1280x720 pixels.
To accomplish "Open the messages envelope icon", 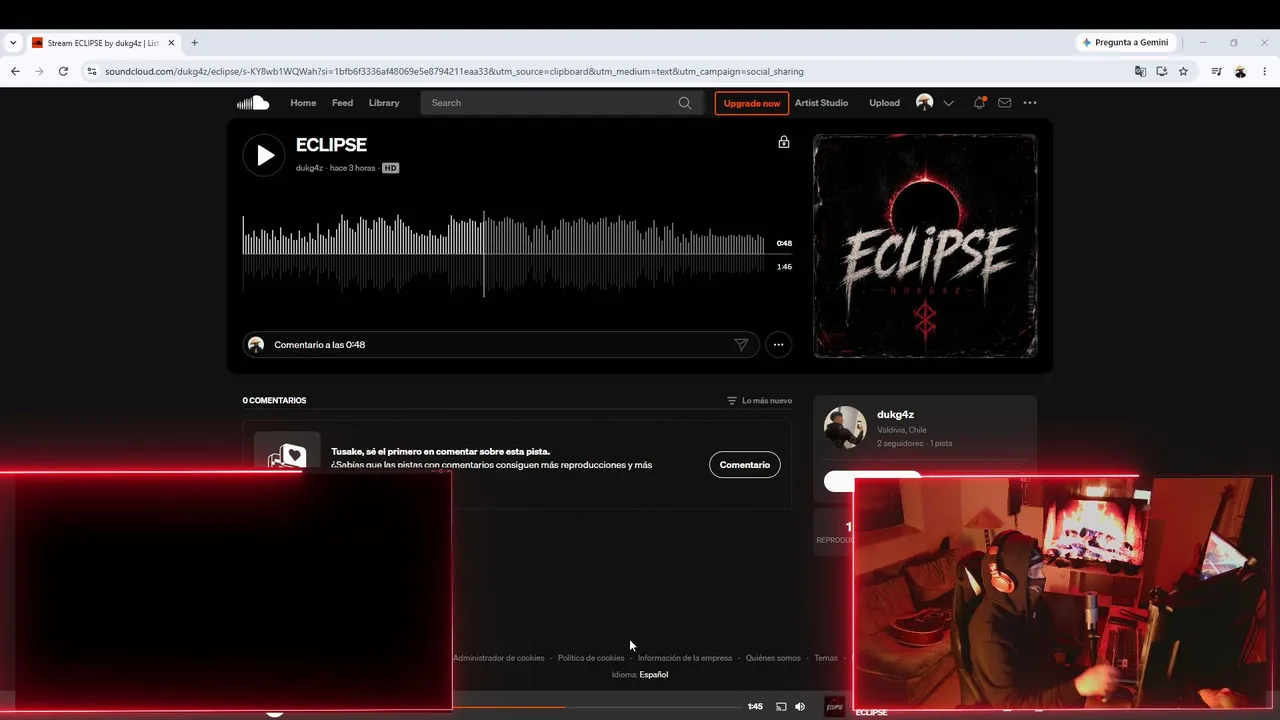I will pyautogui.click(x=1005, y=103).
